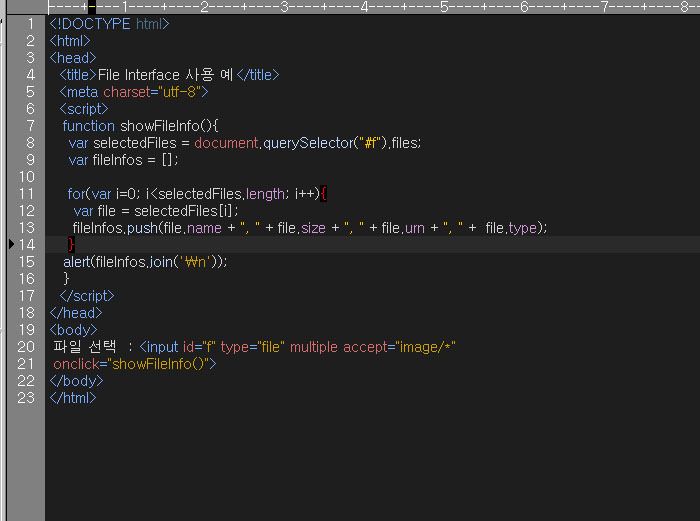Click the yellow cursor indicator on the ruler

tap(92, 6)
